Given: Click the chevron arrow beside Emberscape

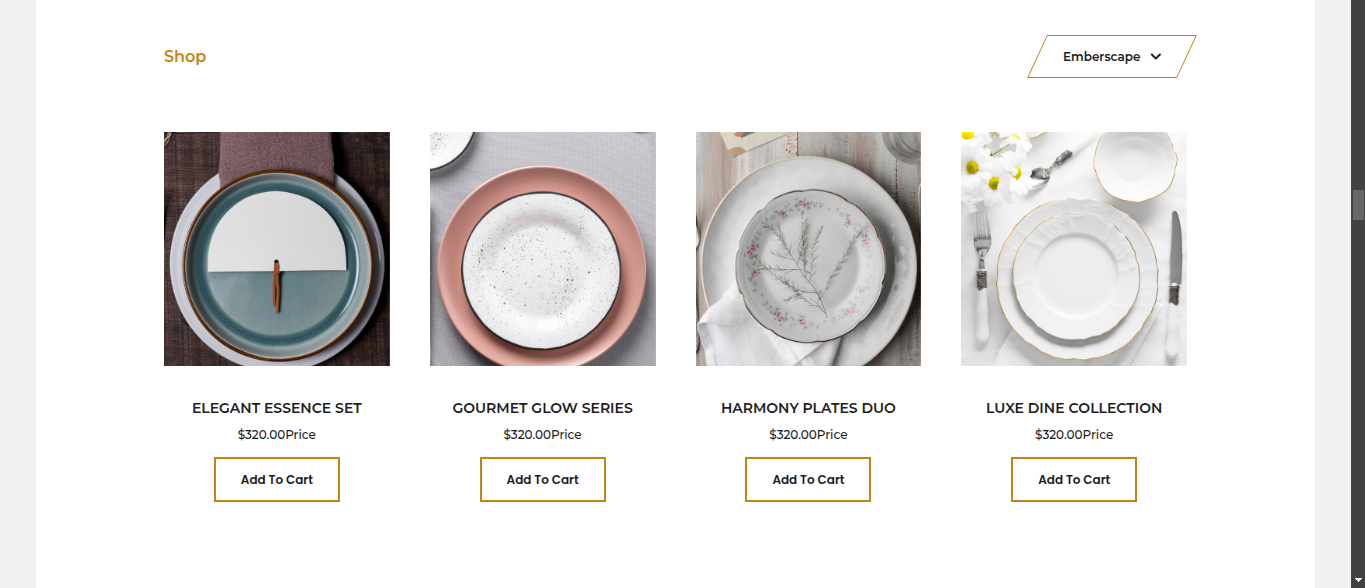Looking at the screenshot, I should [1156, 57].
